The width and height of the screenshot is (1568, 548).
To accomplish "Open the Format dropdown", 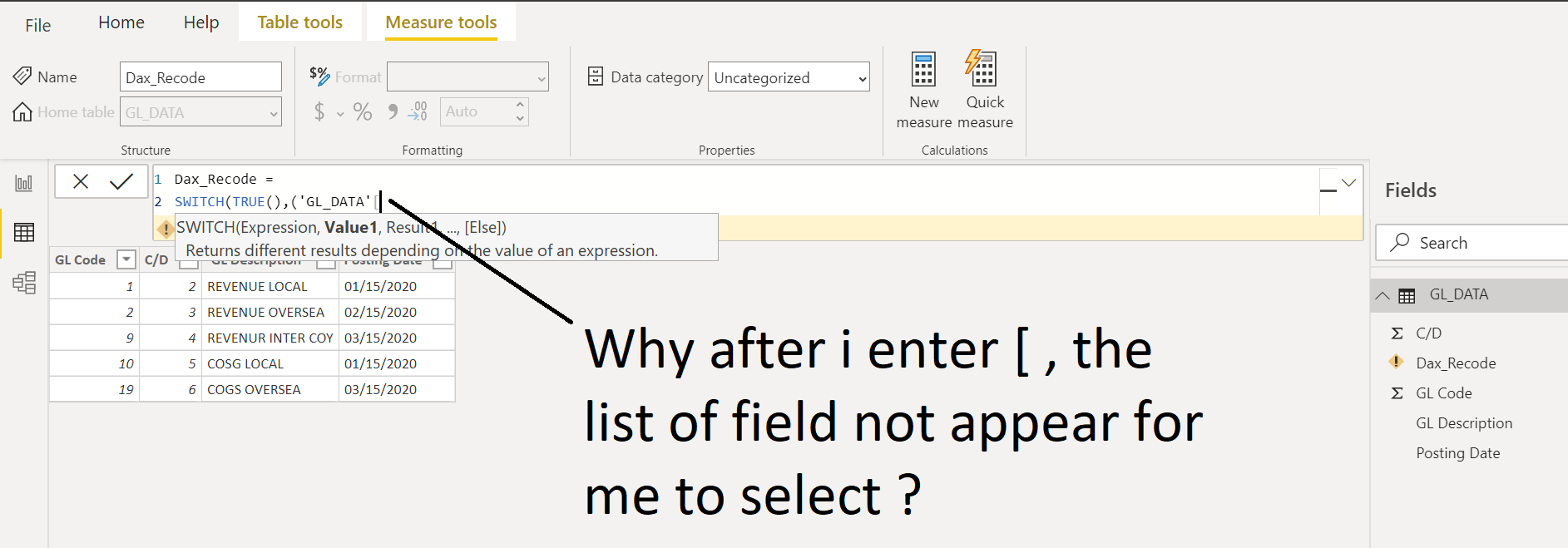I will 467,77.
